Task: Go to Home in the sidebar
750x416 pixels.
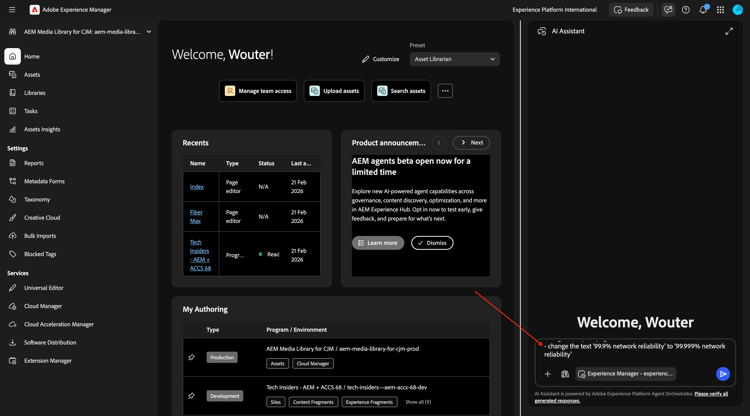Action: point(32,56)
